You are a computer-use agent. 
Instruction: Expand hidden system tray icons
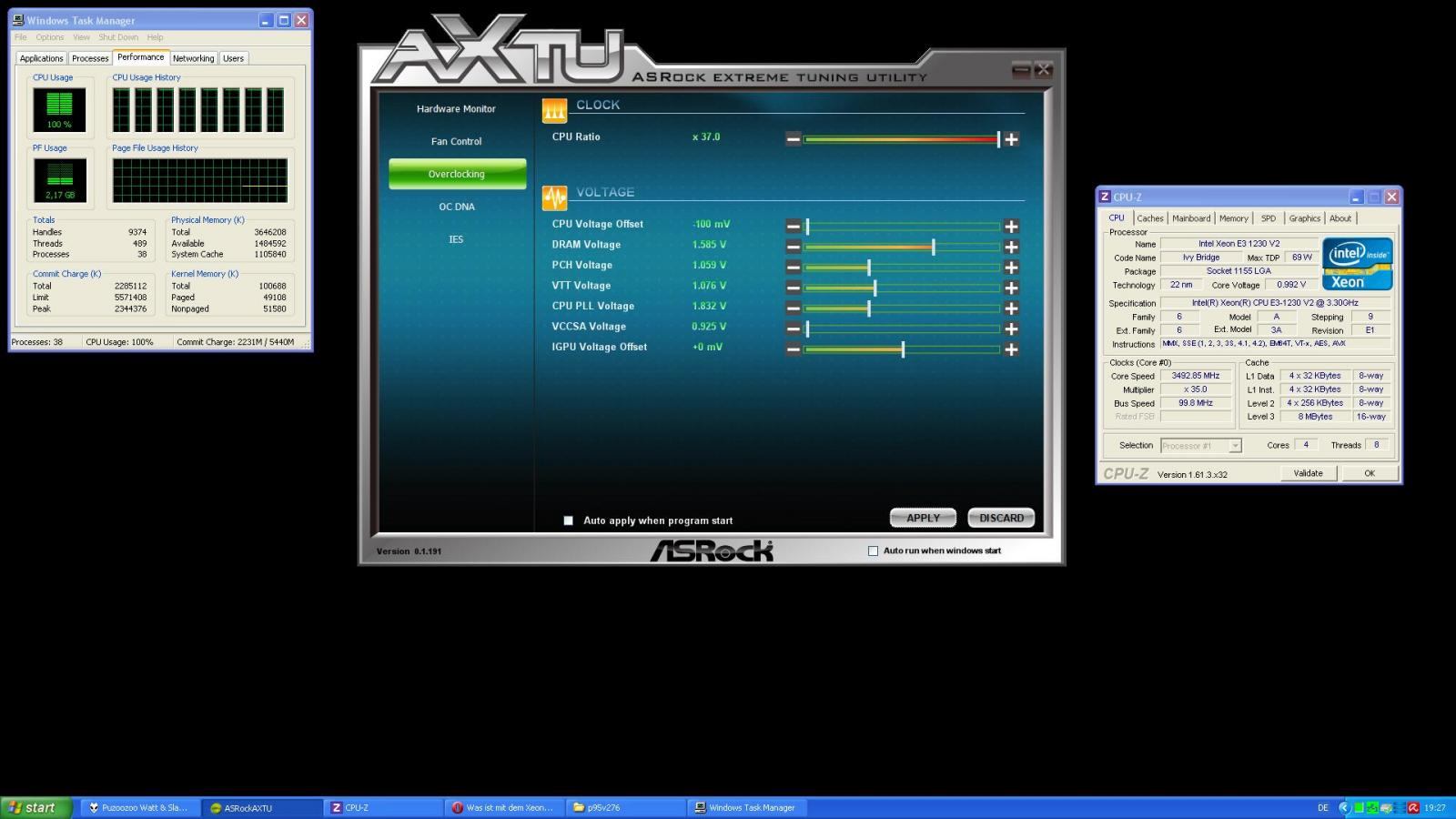pyautogui.click(x=1344, y=808)
